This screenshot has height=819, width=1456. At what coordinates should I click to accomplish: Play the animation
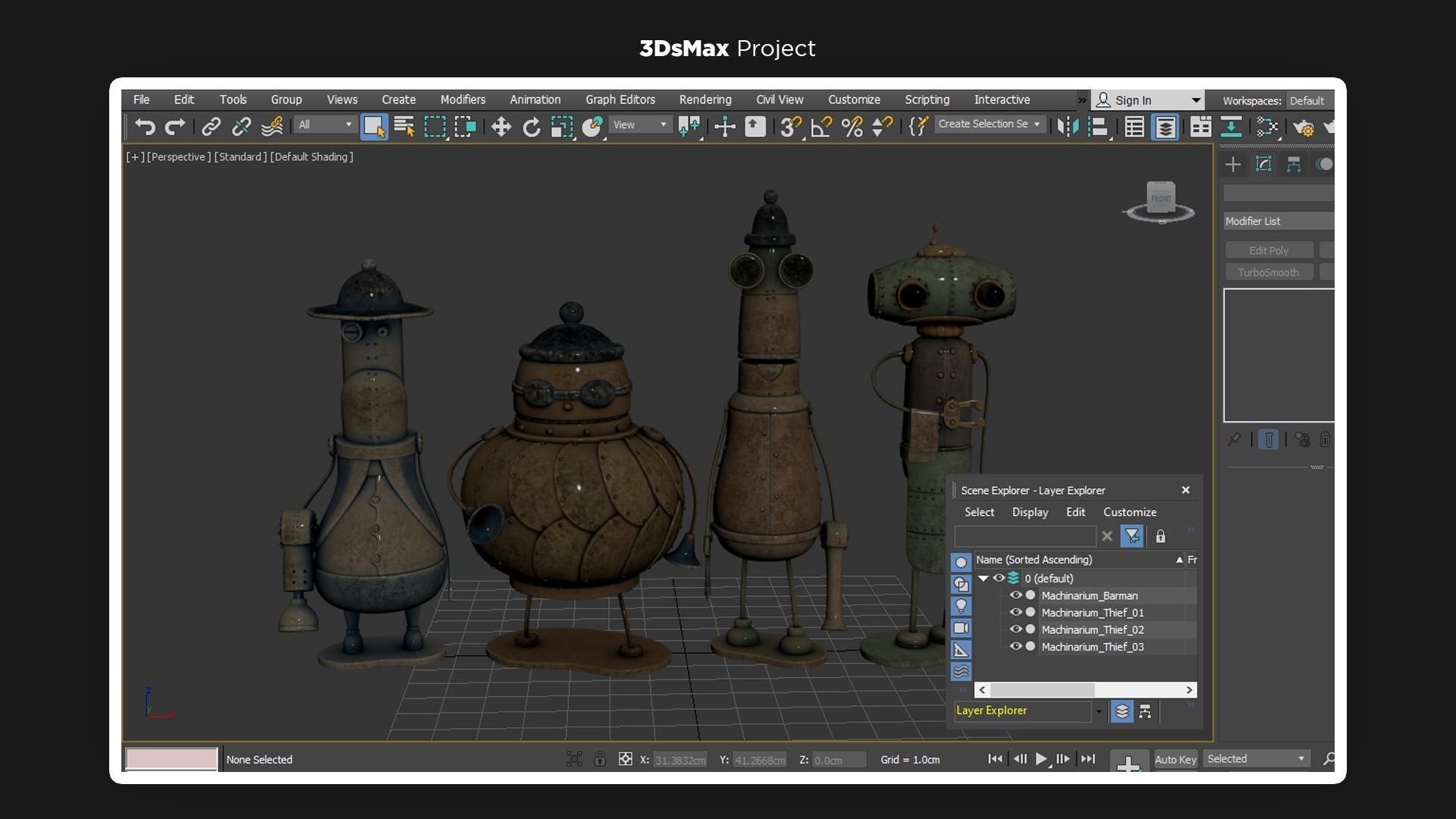pyautogui.click(x=1041, y=759)
